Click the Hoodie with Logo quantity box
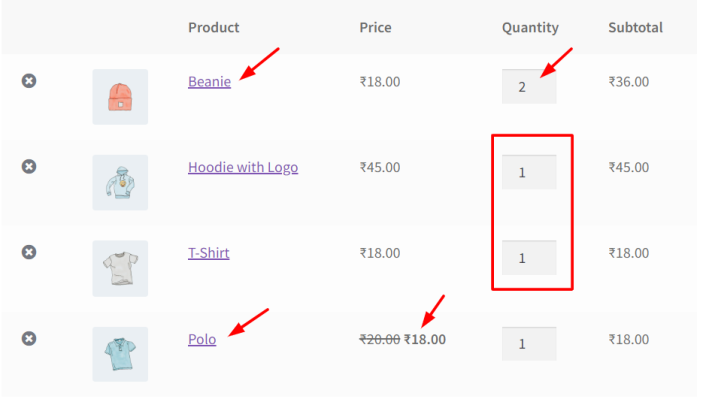The image size is (703, 405). [529, 172]
